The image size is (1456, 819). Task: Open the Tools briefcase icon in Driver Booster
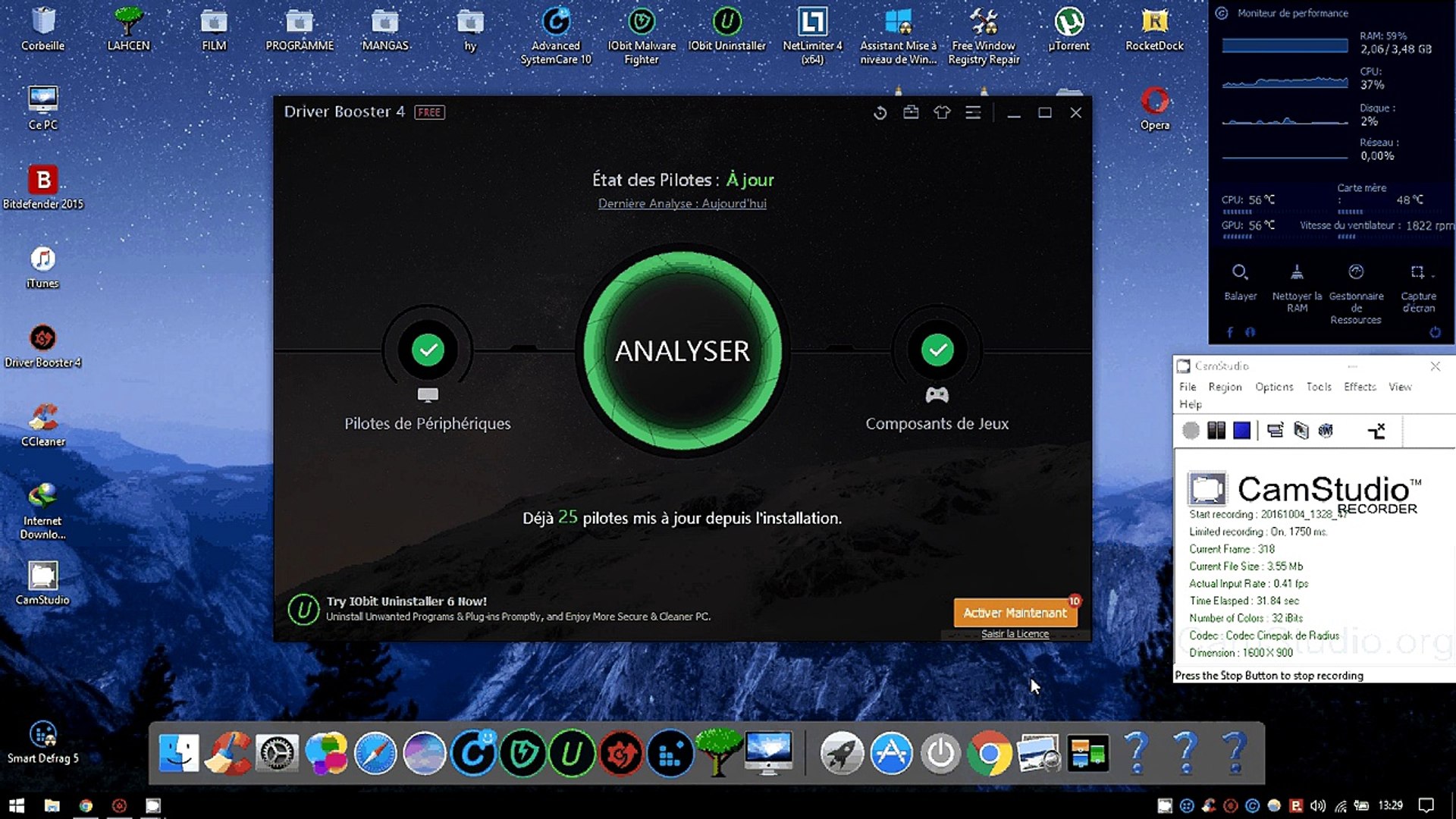tap(911, 113)
